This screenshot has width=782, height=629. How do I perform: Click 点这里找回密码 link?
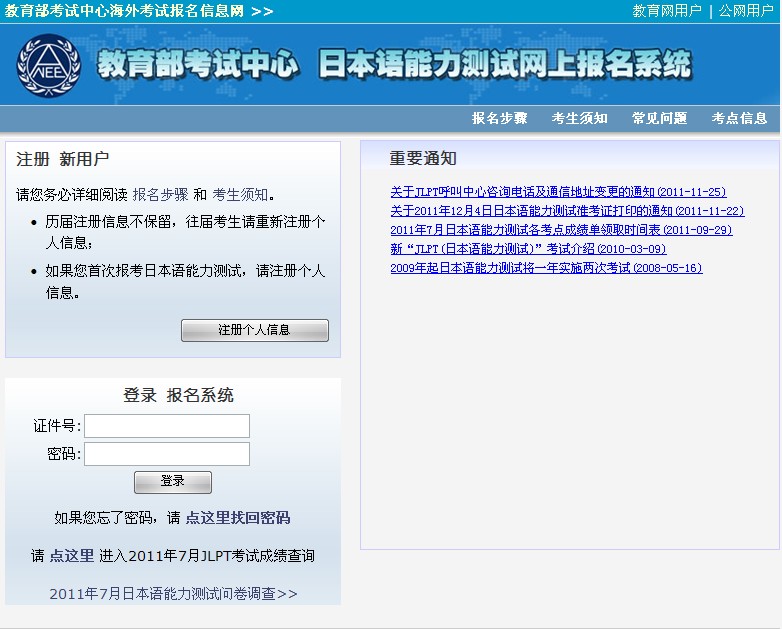(x=238, y=518)
